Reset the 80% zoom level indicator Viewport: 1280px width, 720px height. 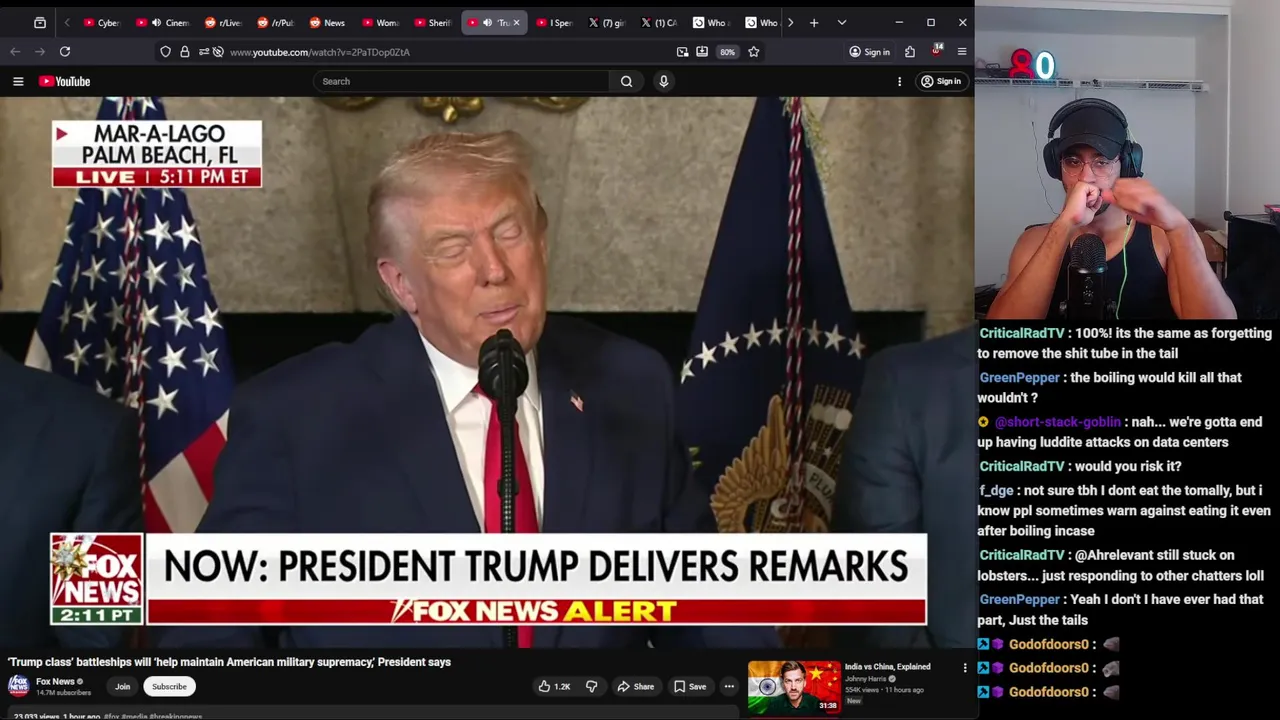click(727, 52)
